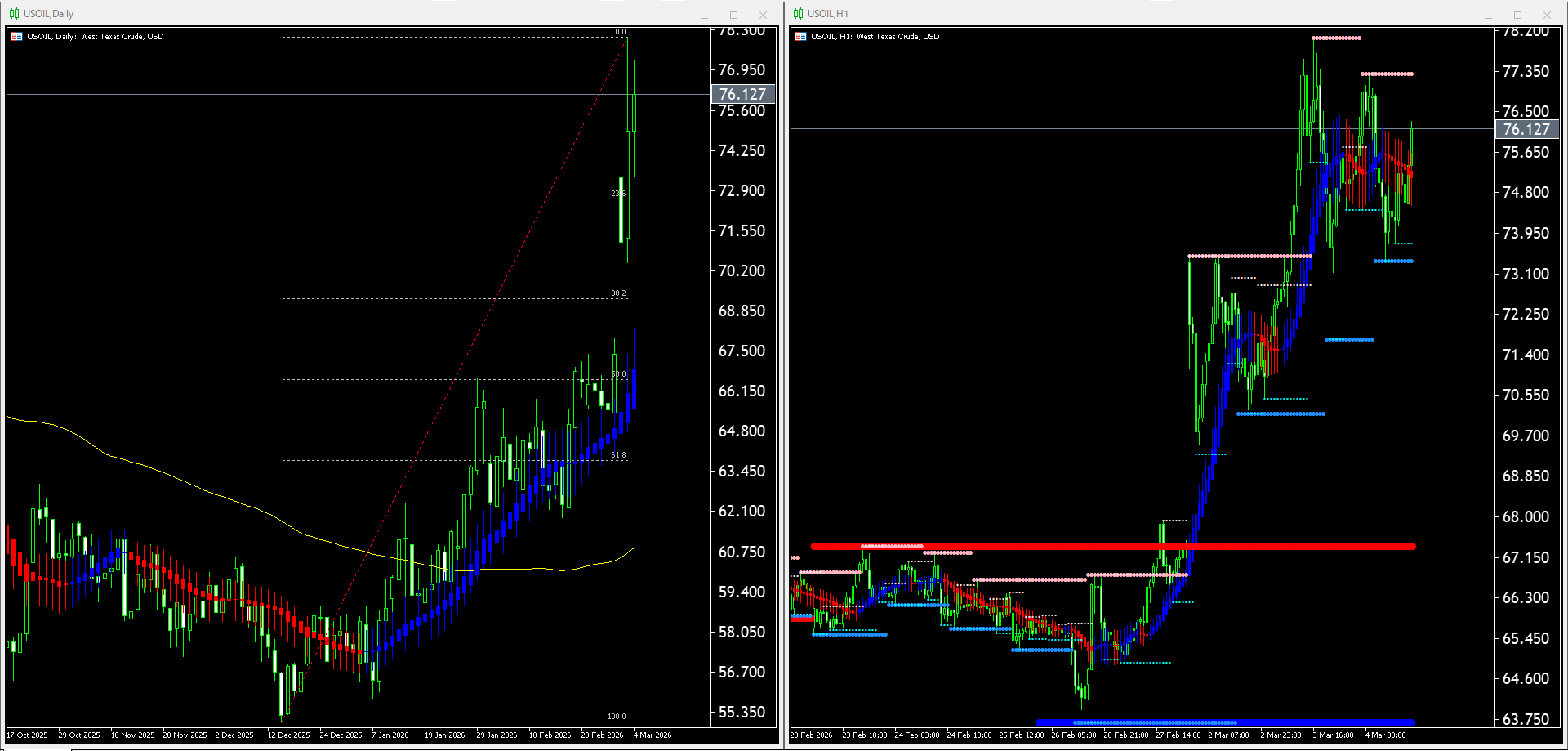Image resolution: width=1568 pixels, height=751 pixels.
Task: Click the 100.0 Fibonacci level label
Action: (617, 717)
